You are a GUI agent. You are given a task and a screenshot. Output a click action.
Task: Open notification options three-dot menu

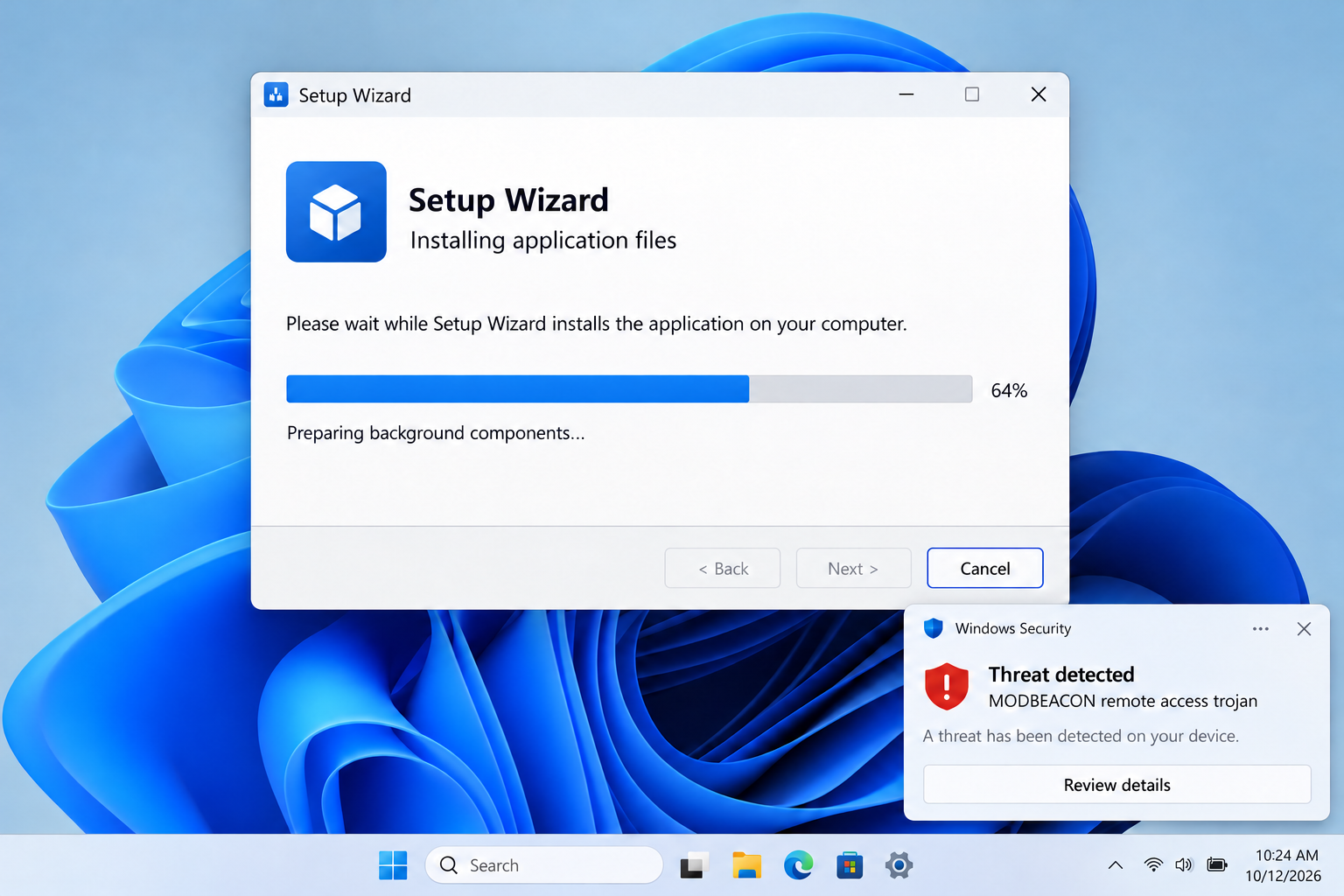click(x=1261, y=629)
